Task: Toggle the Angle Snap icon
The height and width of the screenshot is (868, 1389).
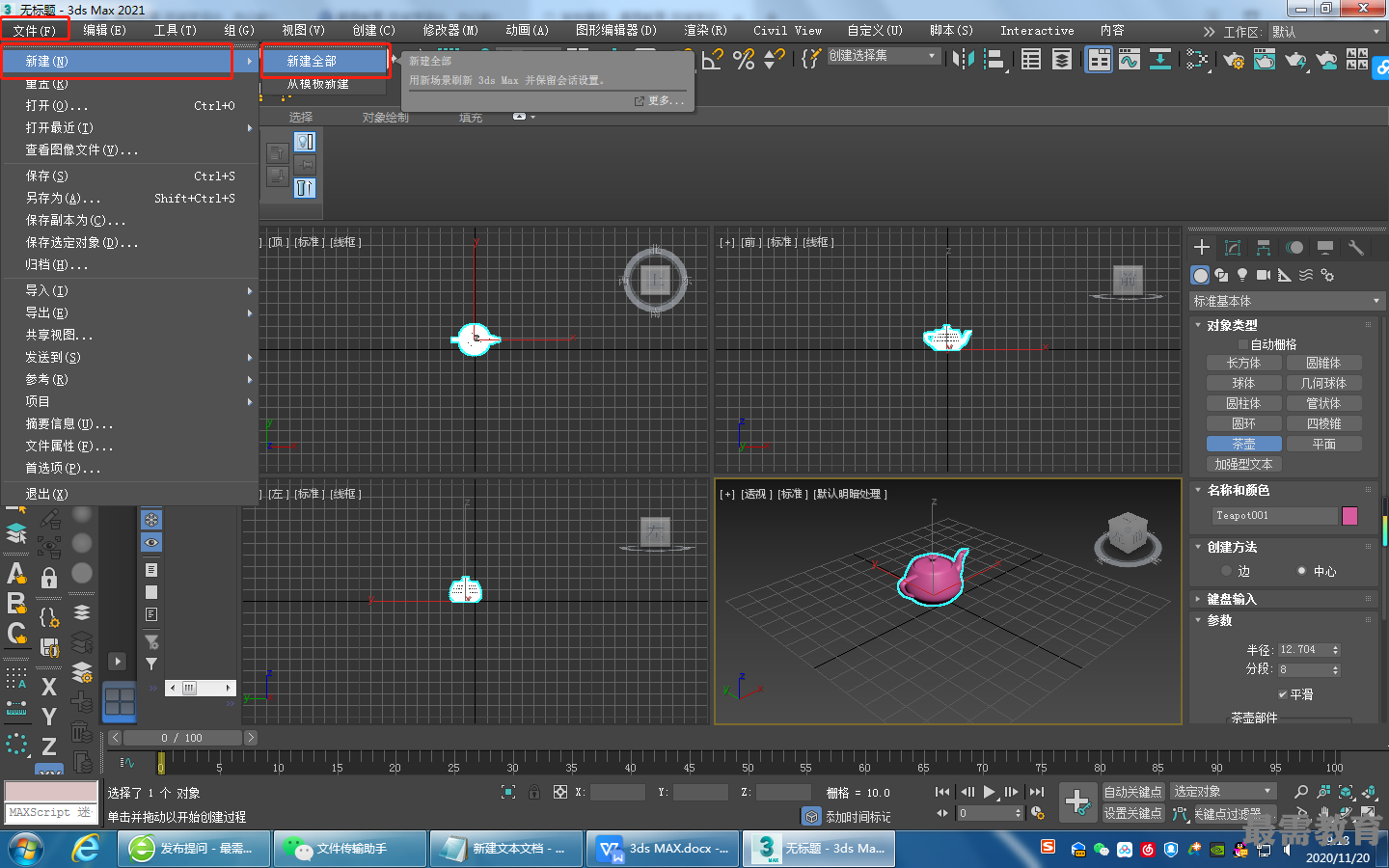Action: 713,60
